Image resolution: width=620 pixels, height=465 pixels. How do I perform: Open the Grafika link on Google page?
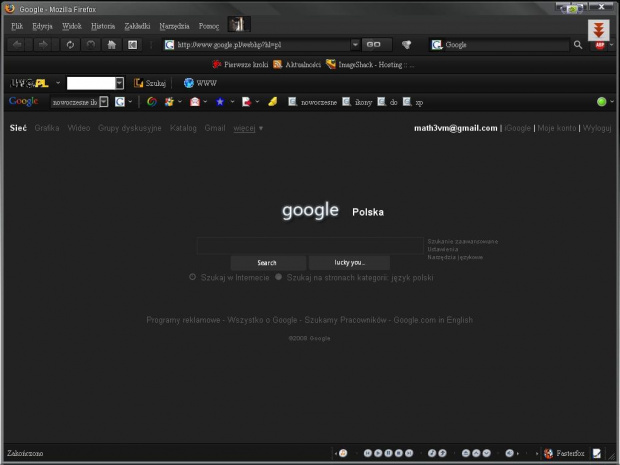pos(47,128)
